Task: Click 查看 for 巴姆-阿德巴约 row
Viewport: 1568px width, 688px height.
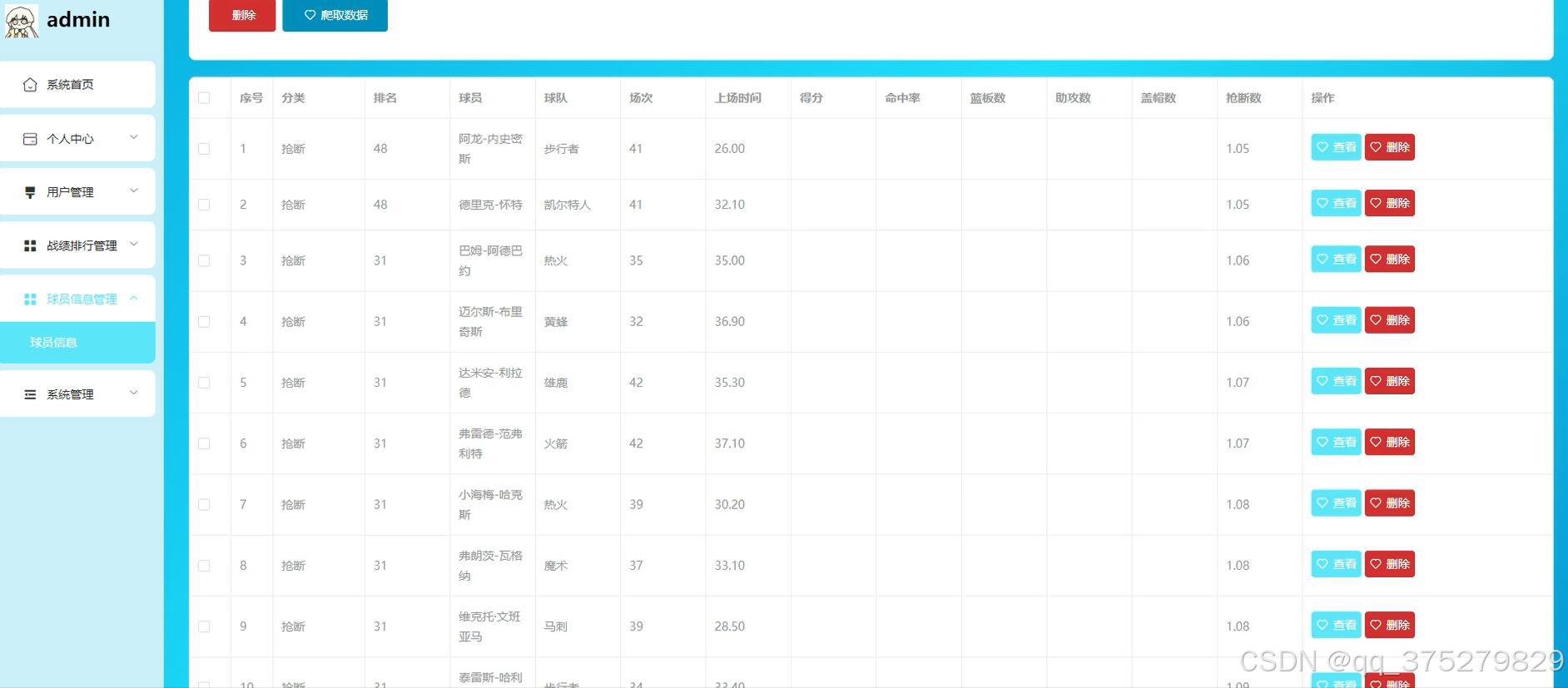Action: (1336, 259)
